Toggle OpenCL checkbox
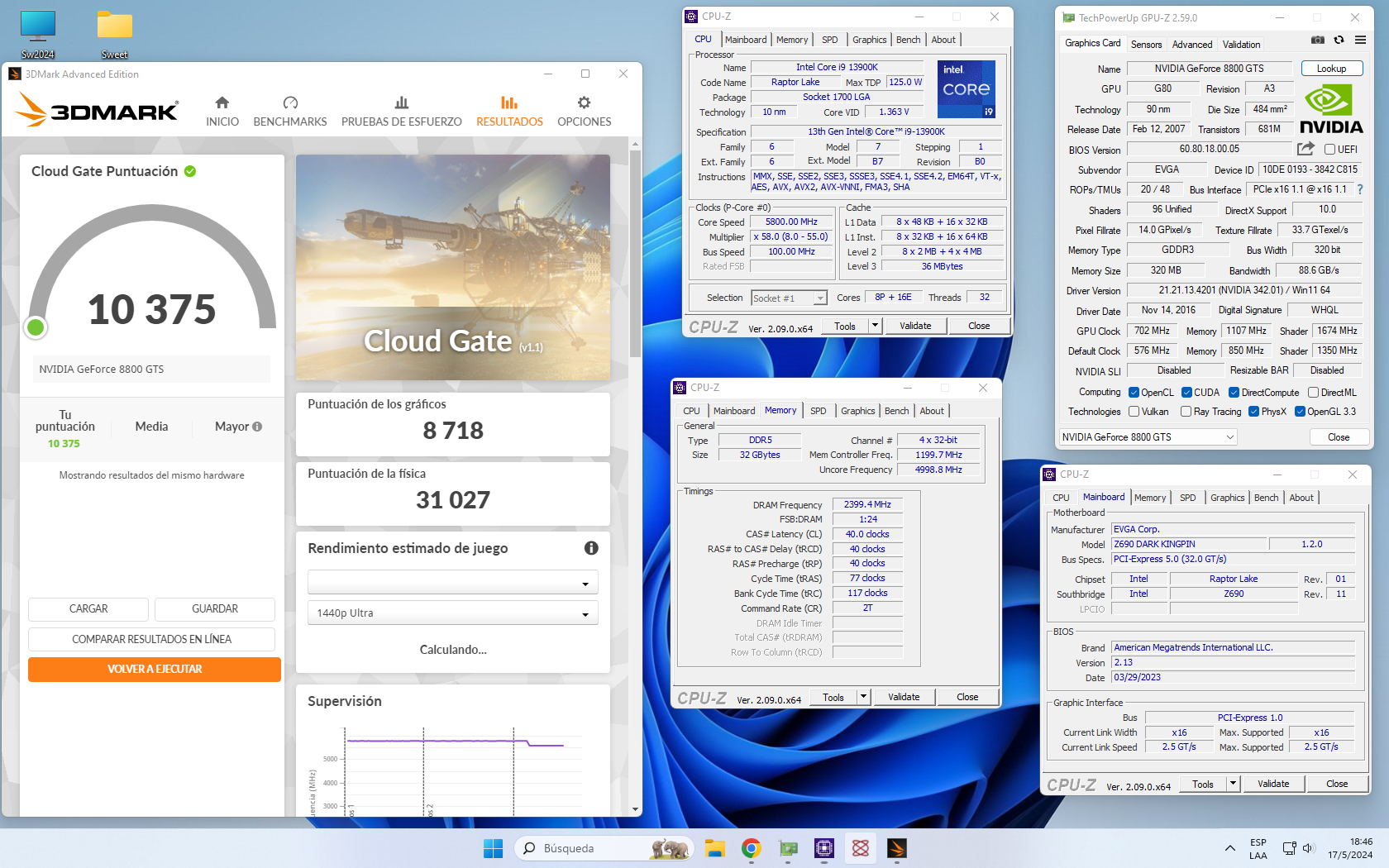 [x=1134, y=393]
